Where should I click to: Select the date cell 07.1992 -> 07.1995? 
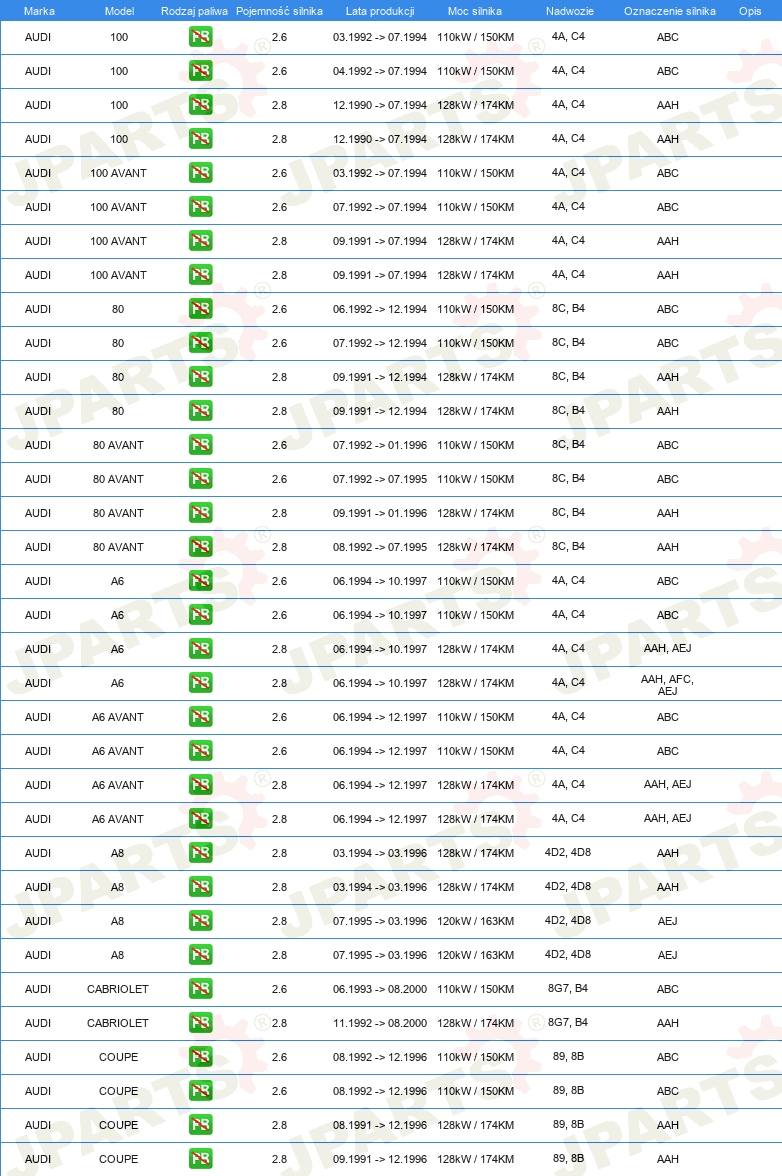point(380,479)
